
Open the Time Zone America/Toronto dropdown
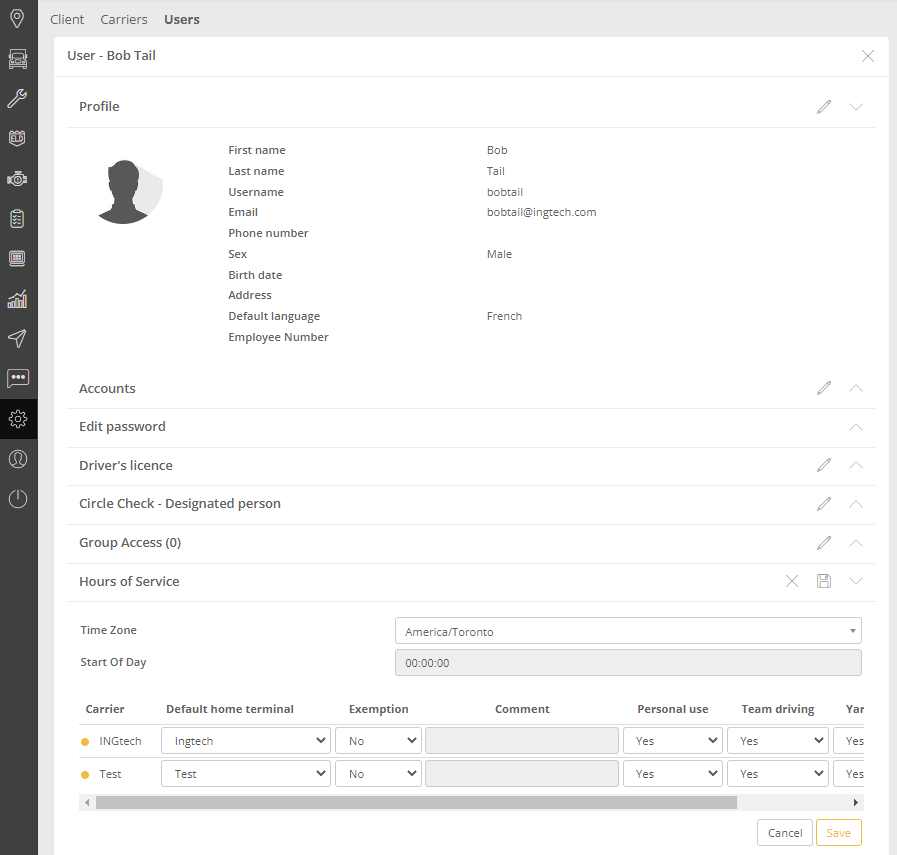coord(628,632)
